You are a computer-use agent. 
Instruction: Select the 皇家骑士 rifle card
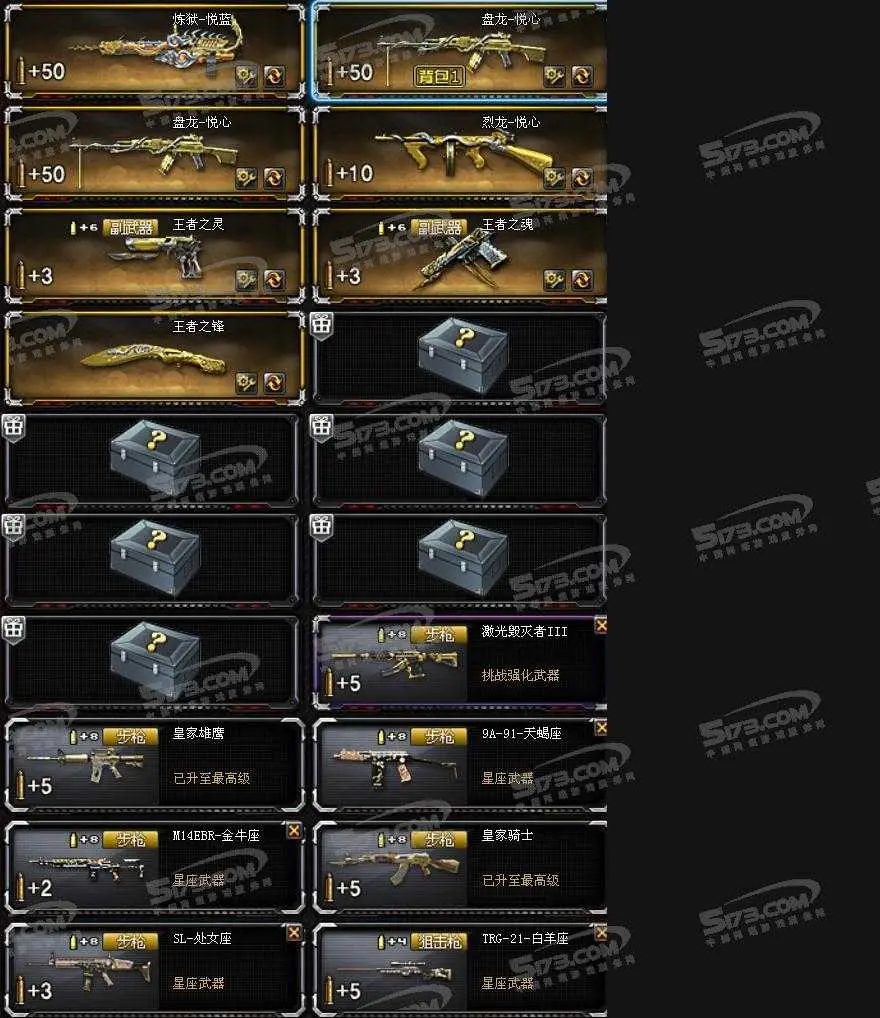pos(461,867)
